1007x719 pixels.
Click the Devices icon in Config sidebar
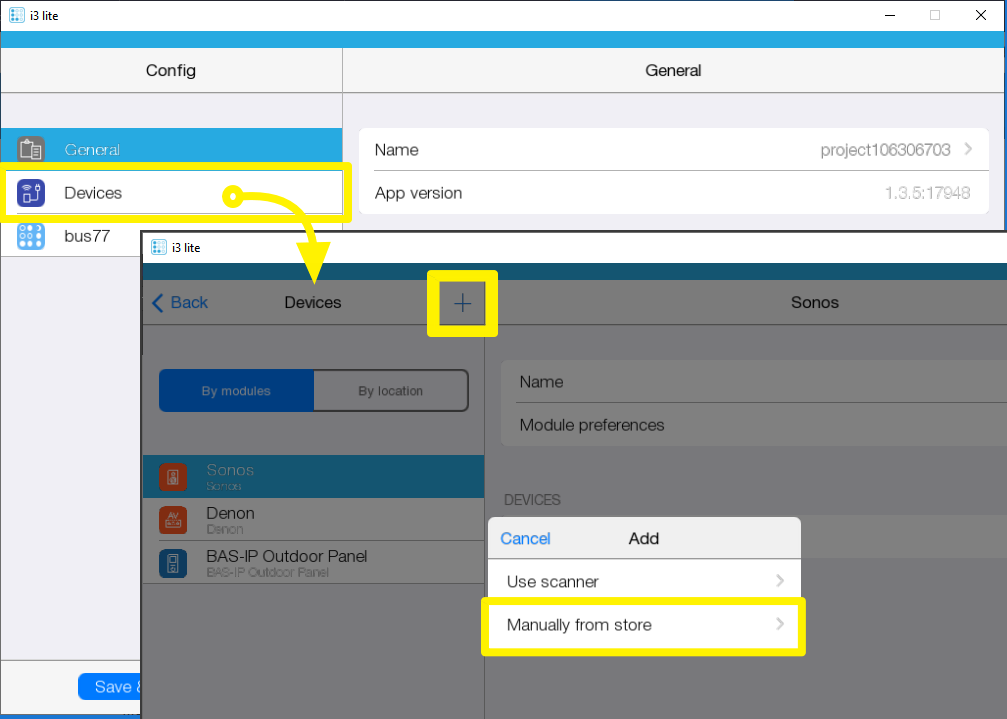[31, 193]
